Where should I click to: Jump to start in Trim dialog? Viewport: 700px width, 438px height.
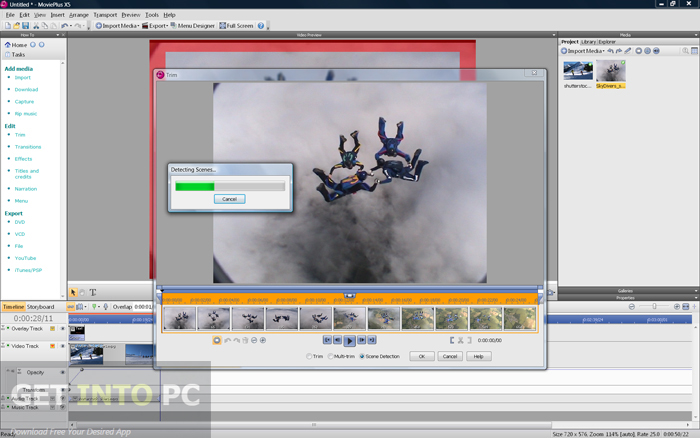pyautogui.click(x=327, y=340)
